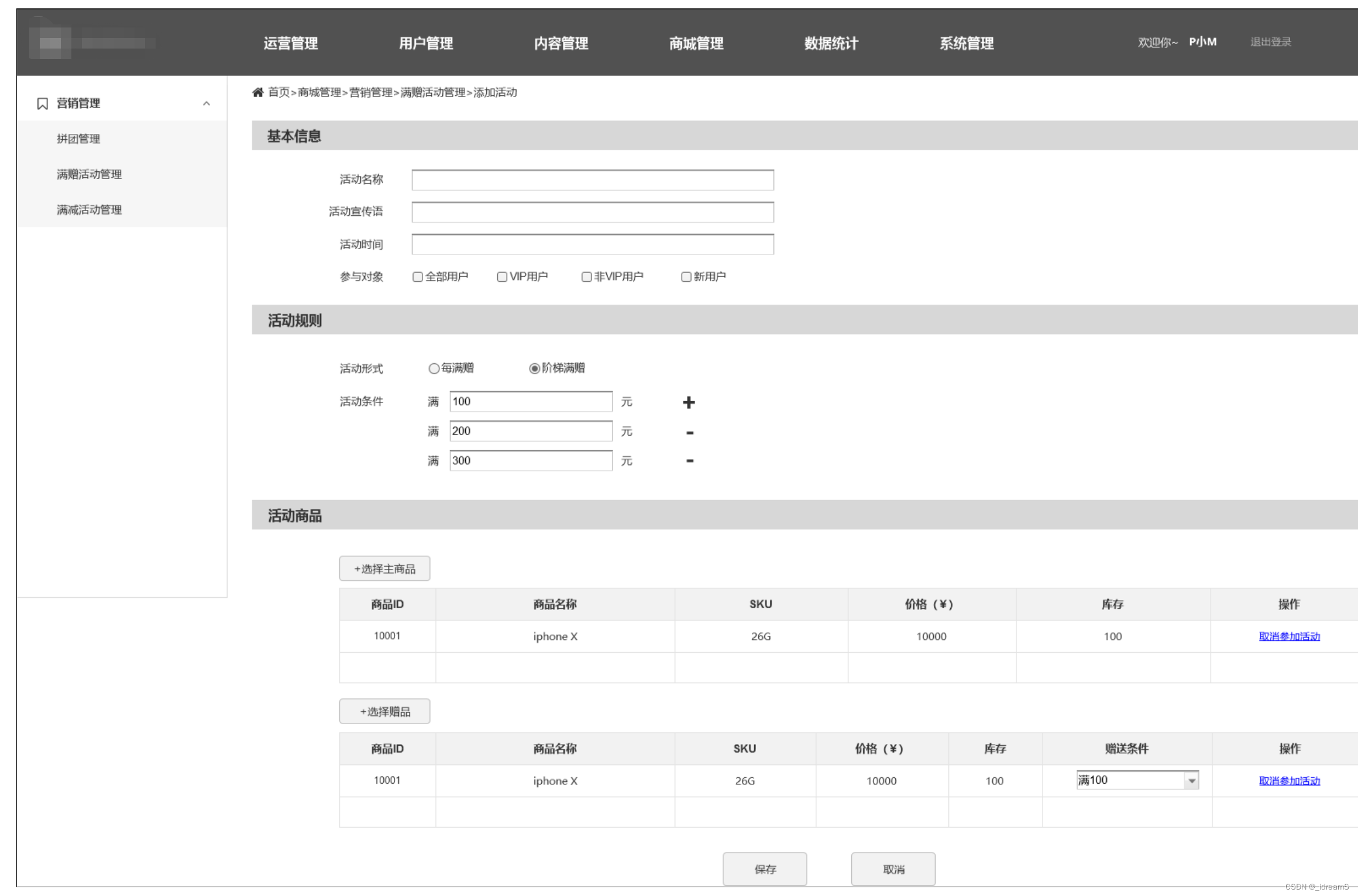This screenshot has width=1358, height=896.
Task: Enable the 新用户 checkbox
Action: pyautogui.click(x=686, y=277)
